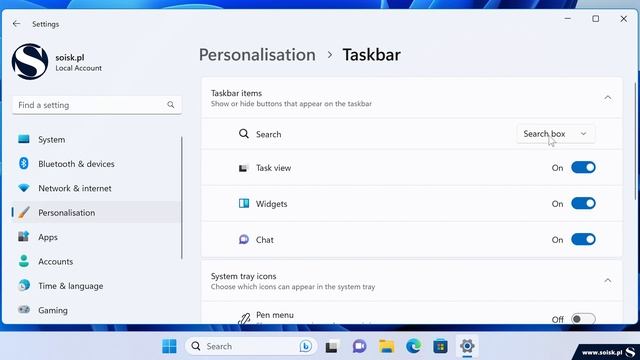Click the Settings gear in the taskbar
Screen dimensions: 640x360
(x=467, y=346)
